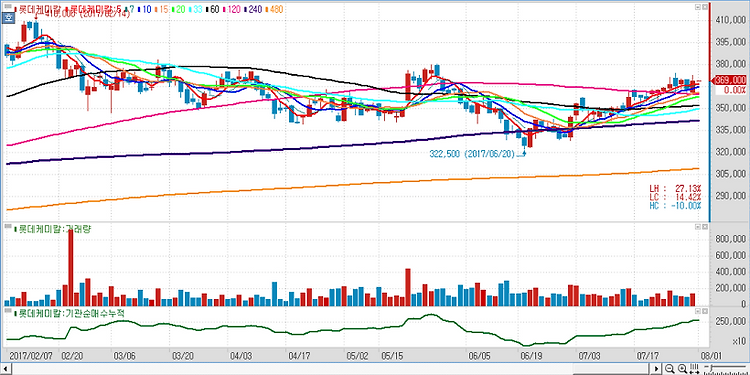Click the institutional net-buy panel collapse button
The height and width of the screenshot is (375, 750).
[698, 311]
